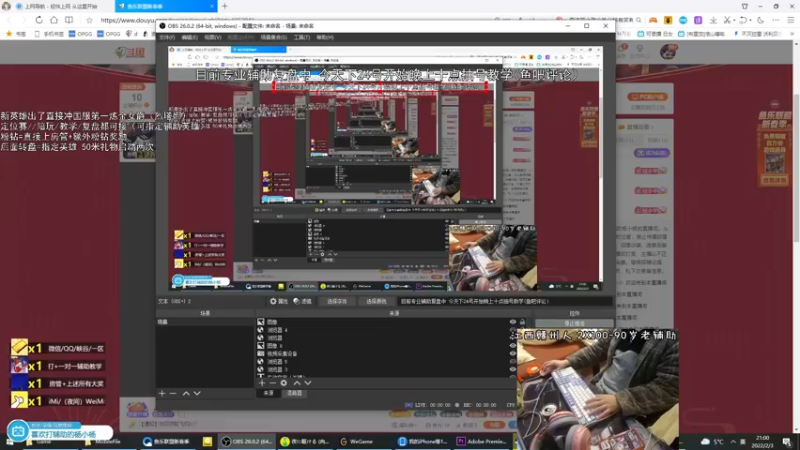This screenshot has height=450, width=800.
Task: Bookmark the page with star icon
Action: pos(89,20)
